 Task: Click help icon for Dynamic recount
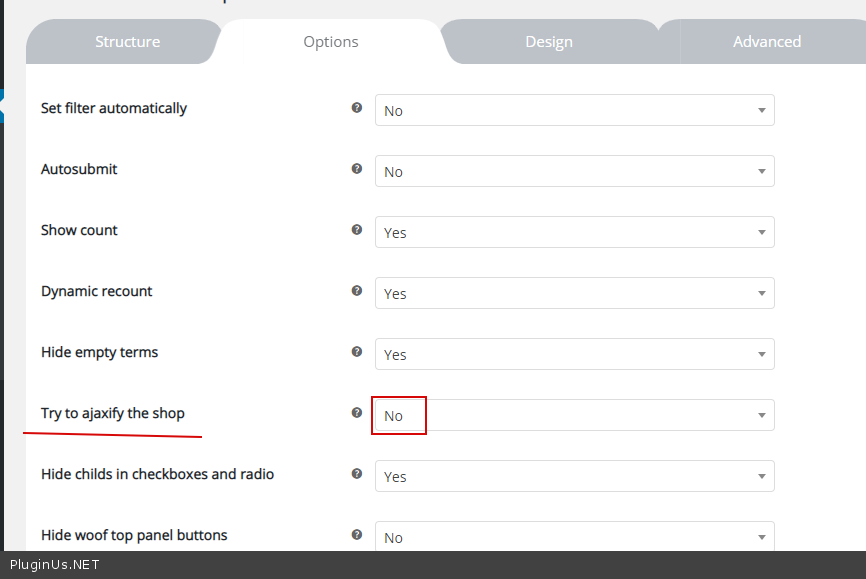pos(357,291)
